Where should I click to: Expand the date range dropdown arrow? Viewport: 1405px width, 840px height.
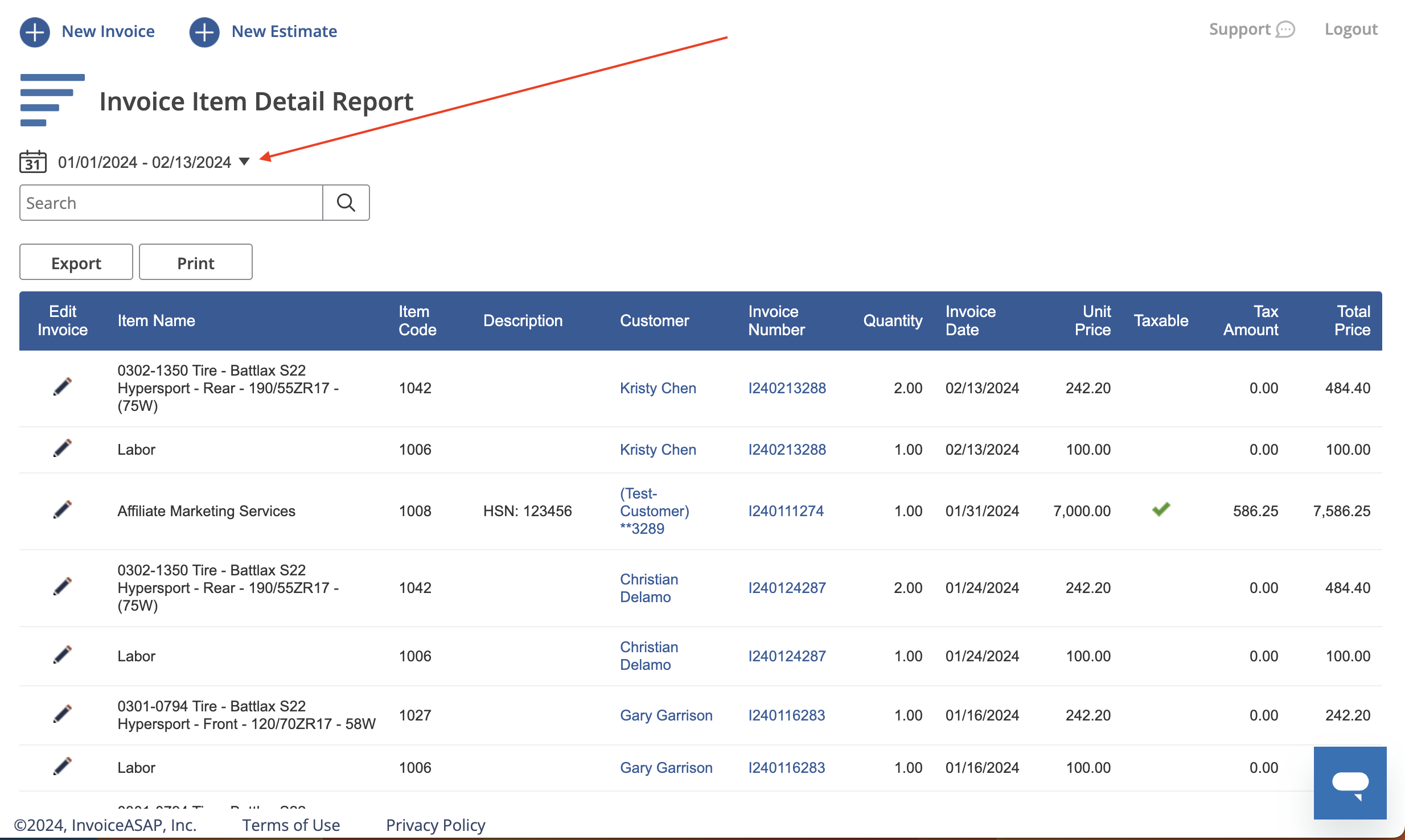coord(244,162)
